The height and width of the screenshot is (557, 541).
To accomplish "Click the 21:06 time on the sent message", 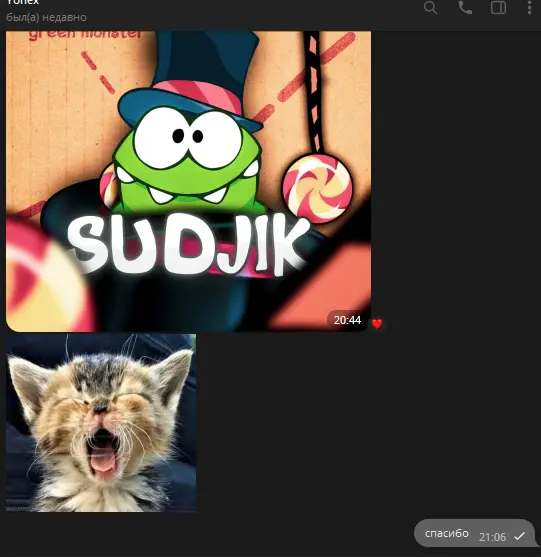I will click(x=492, y=537).
